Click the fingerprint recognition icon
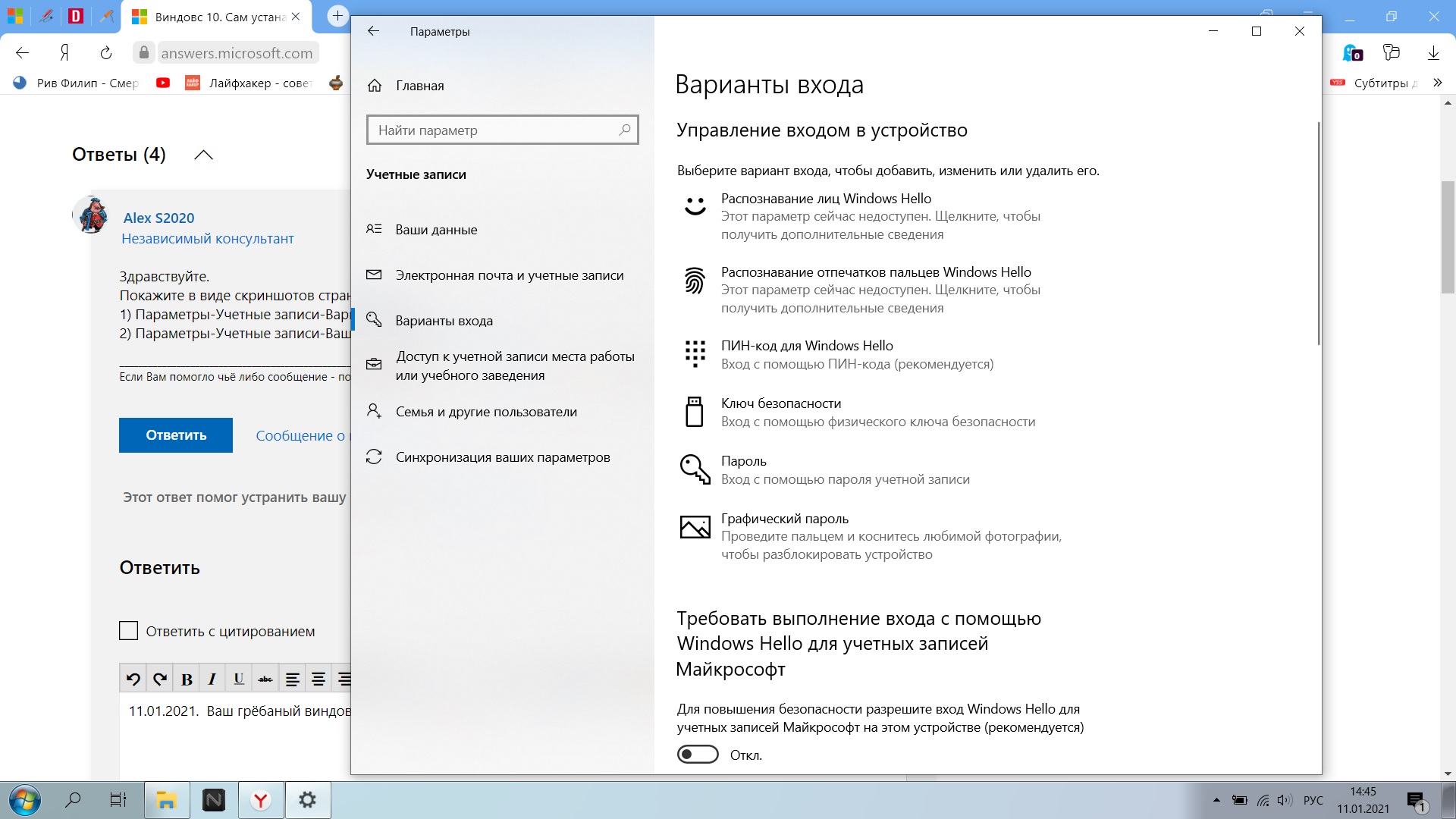Image resolution: width=1456 pixels, height=819 pixels. click(x=695, y=281)
